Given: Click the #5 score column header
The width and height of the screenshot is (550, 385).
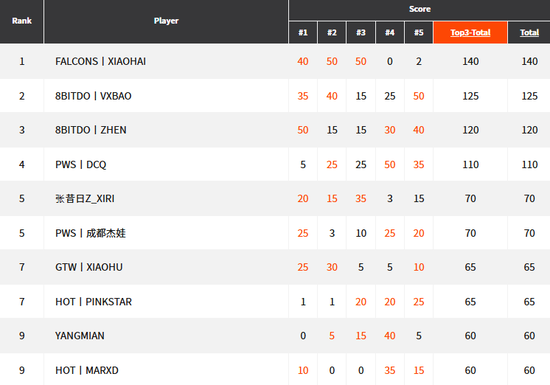Looking at the screenshot, I should pos(418,33).
